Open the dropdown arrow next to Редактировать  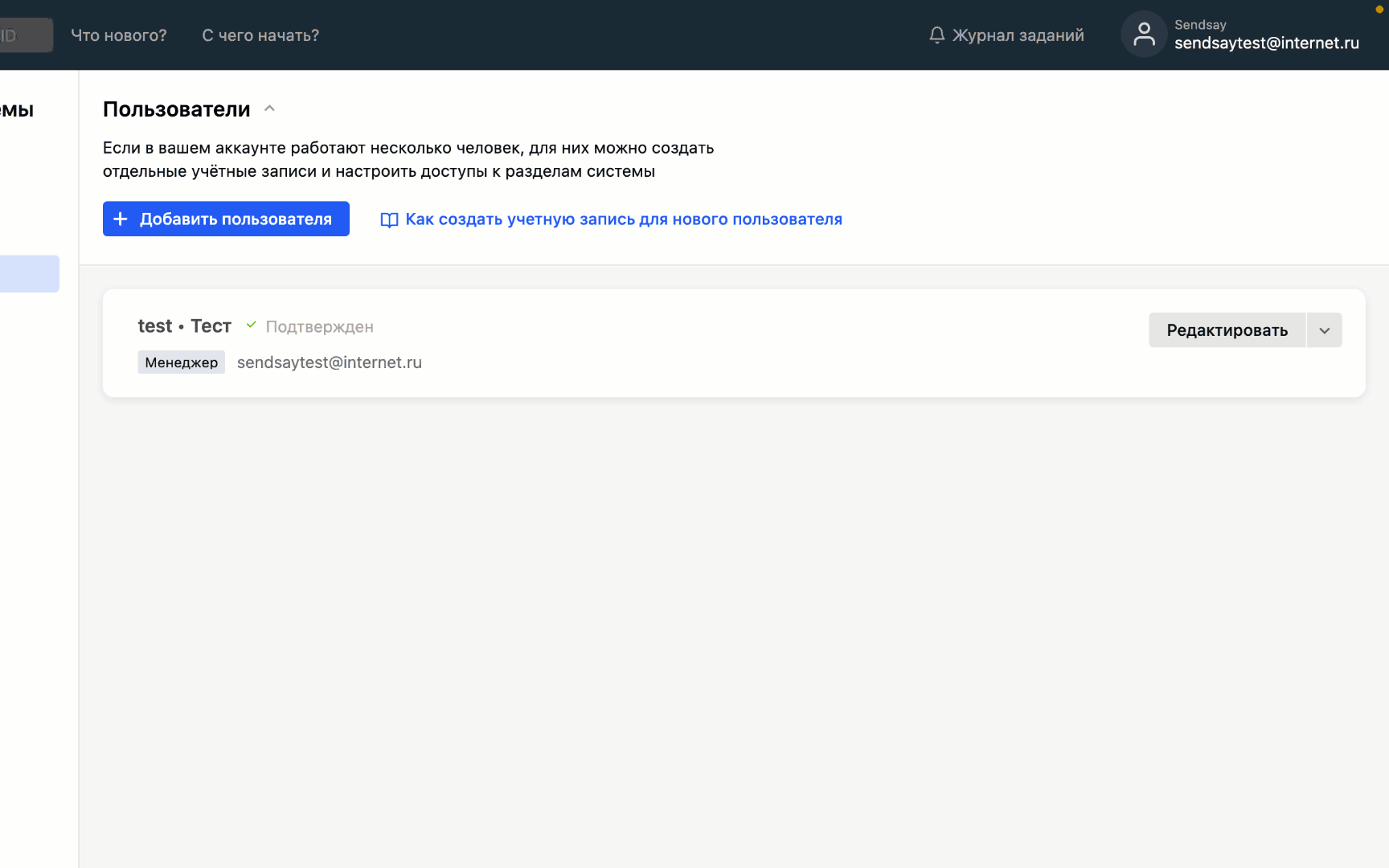pyautogui.click(x=1324, y=330)
